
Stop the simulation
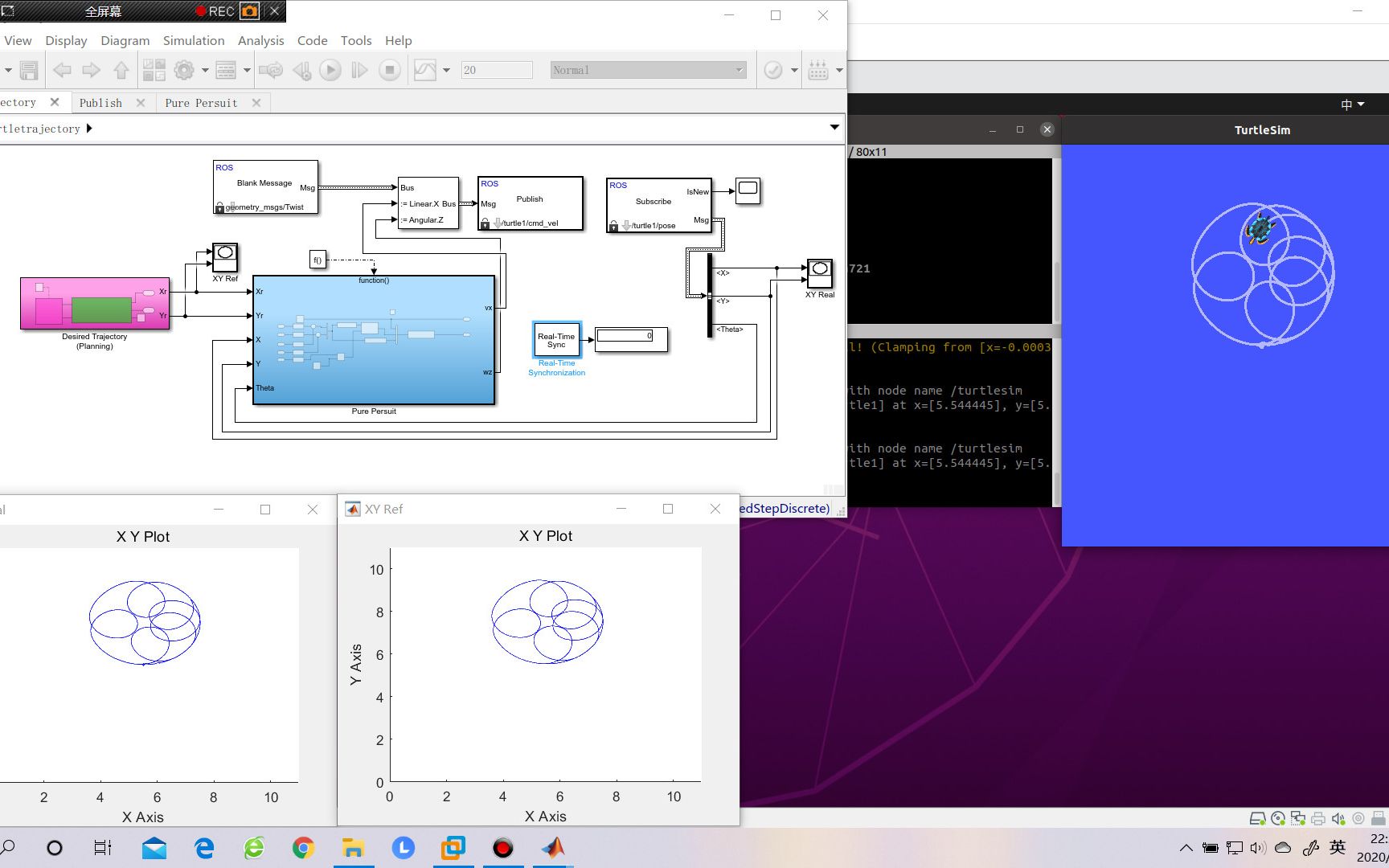point(390,71)
